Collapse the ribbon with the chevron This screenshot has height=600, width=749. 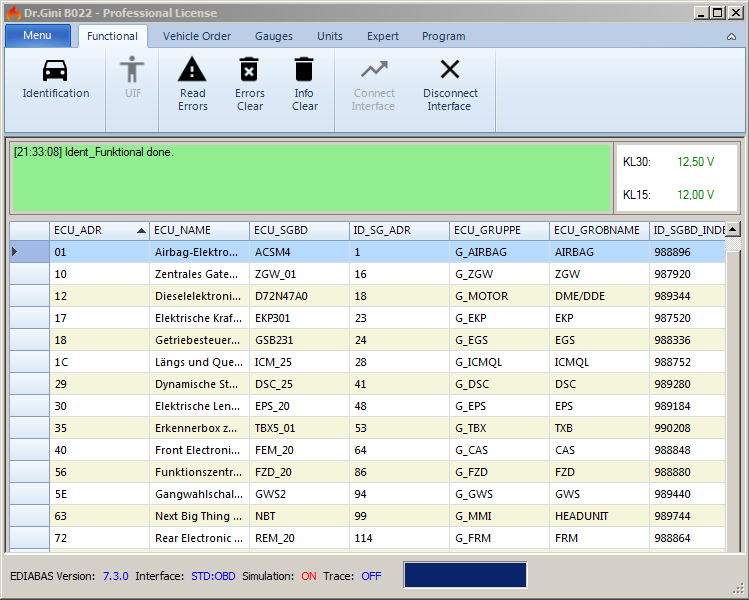731,37
